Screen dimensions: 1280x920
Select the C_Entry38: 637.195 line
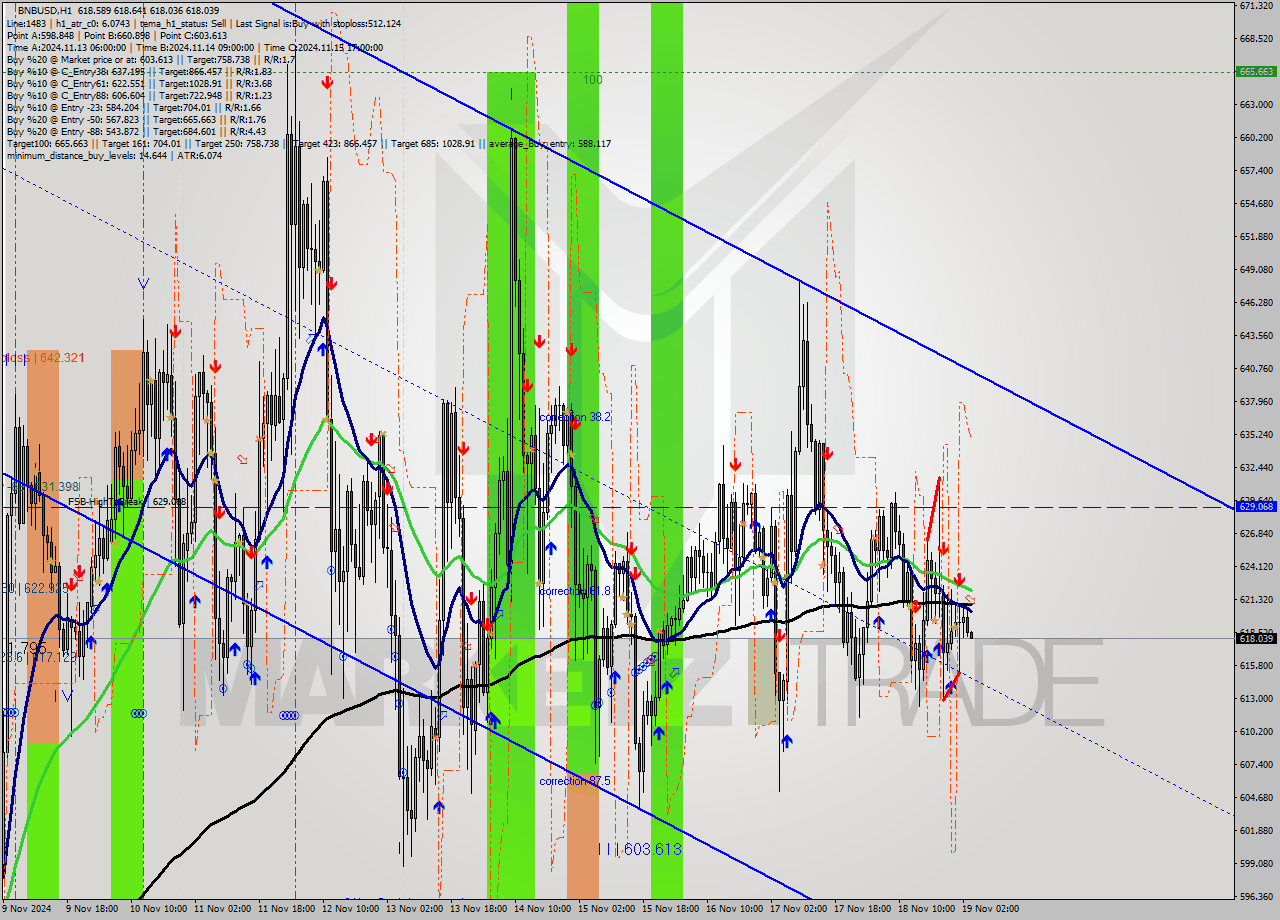coord(138,71)
